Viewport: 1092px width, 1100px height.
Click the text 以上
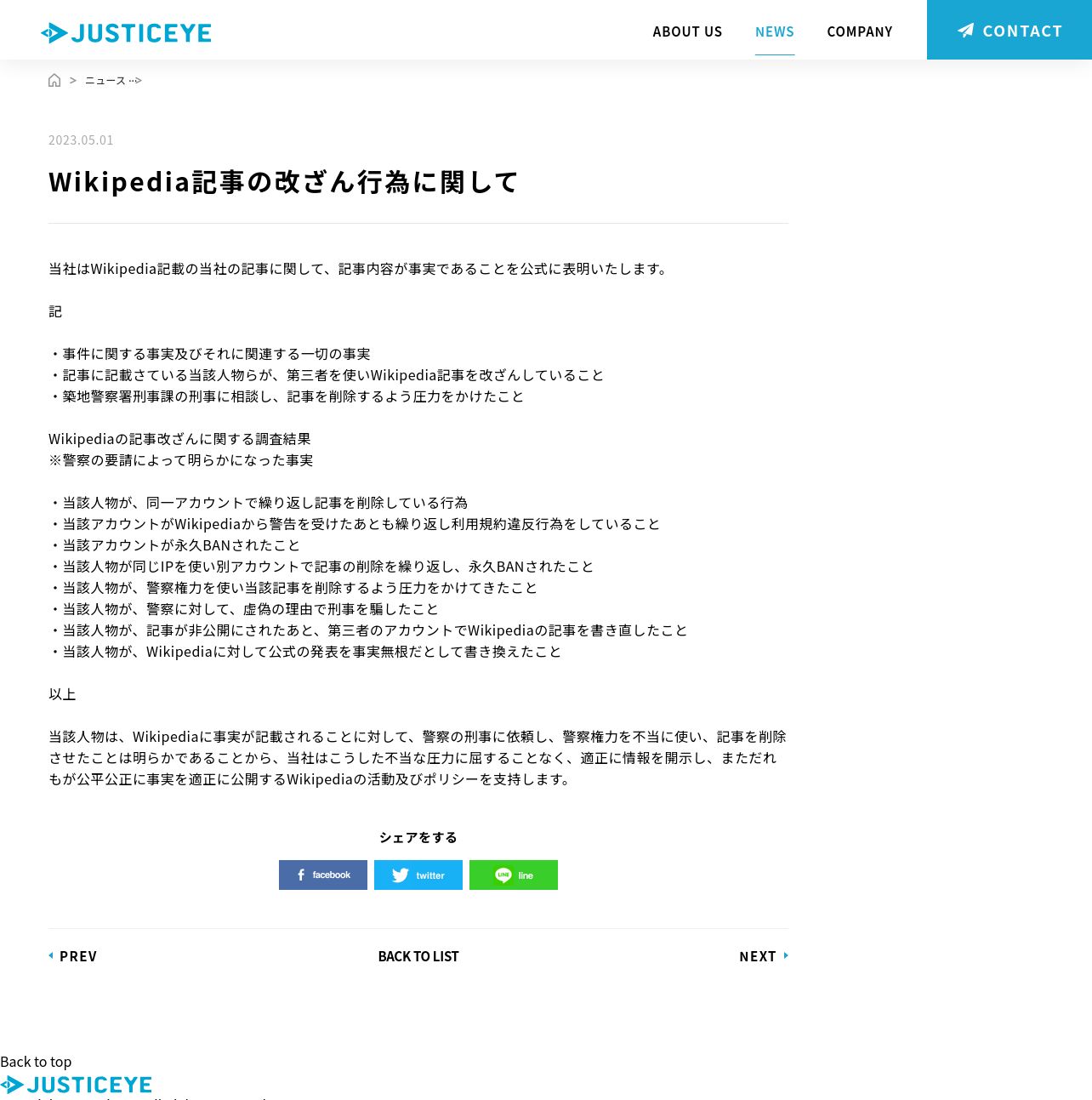click(62, 694)
